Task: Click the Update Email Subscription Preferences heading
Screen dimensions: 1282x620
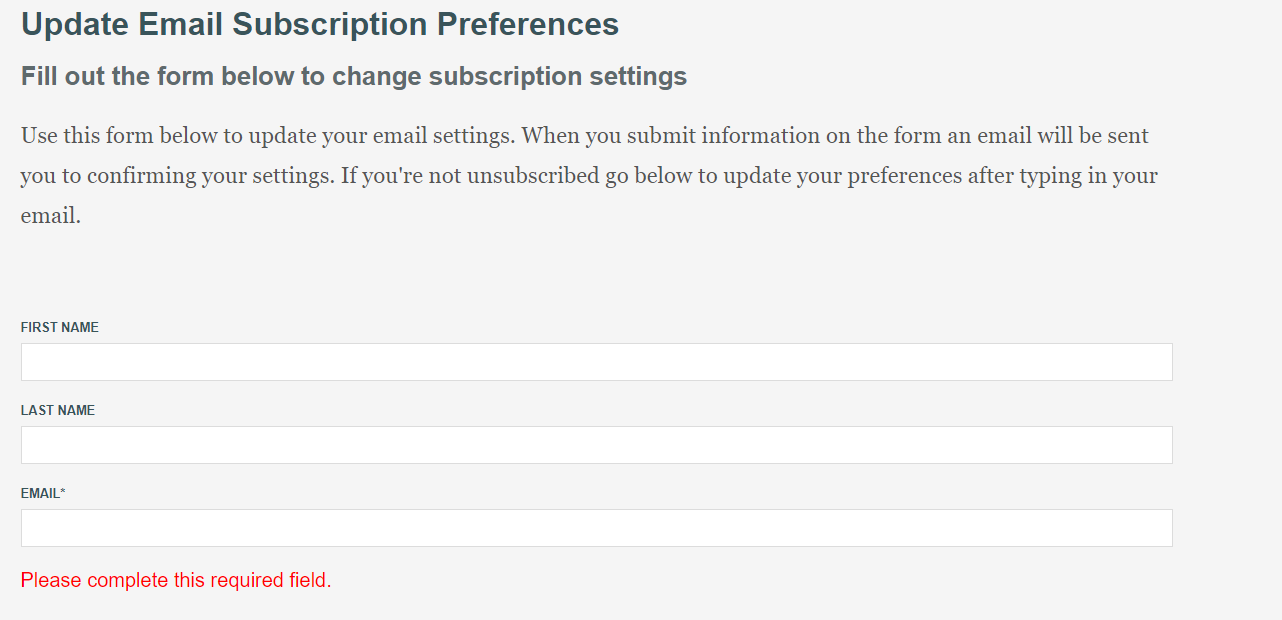Action: (x=319, y=24)
